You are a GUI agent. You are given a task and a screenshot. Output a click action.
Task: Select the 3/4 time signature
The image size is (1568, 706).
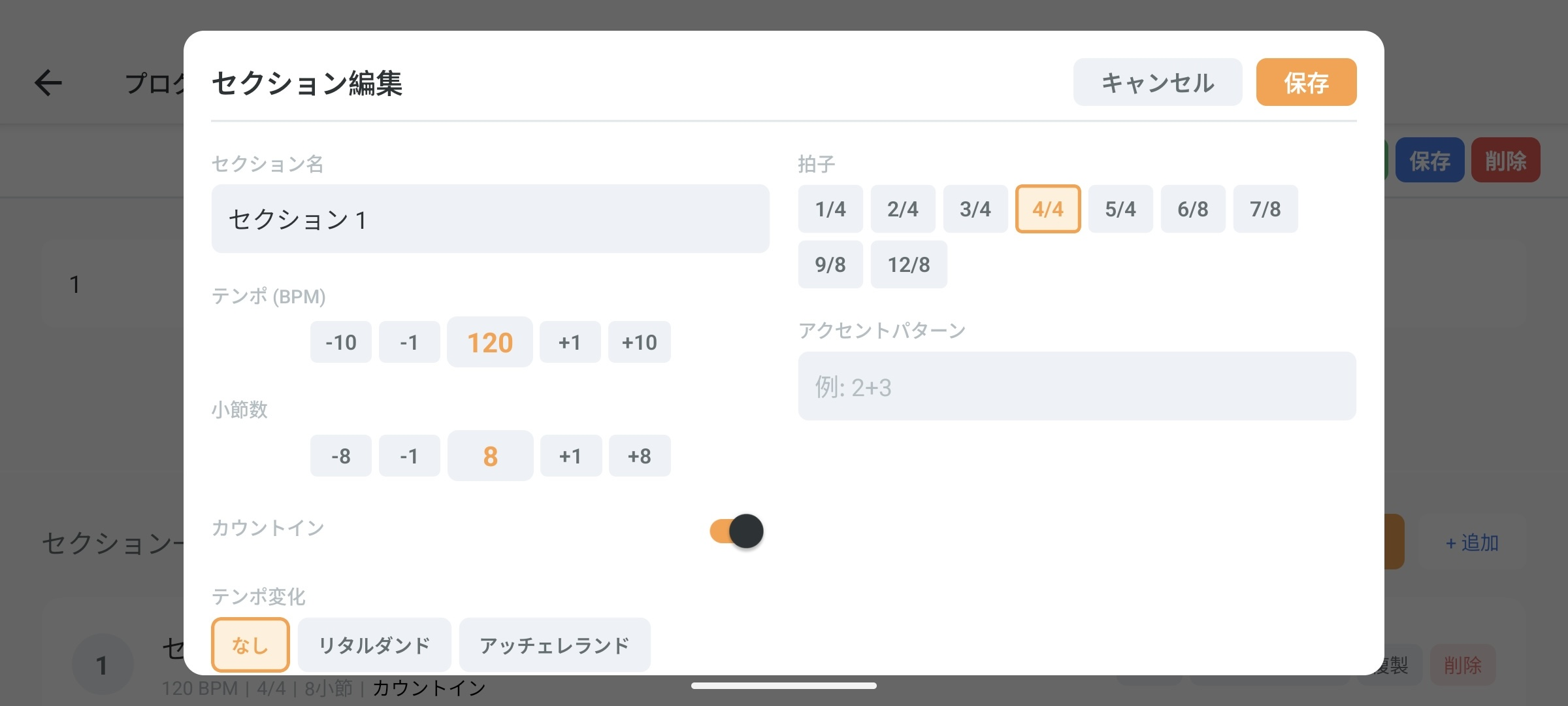[975, 209]
